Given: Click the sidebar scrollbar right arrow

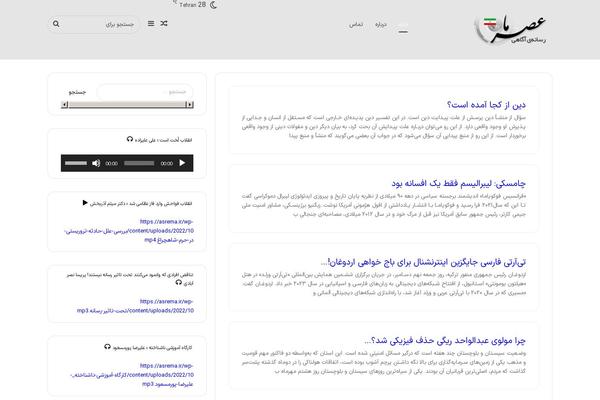Looking at the screenshot, I should click(x=189, y=104).
